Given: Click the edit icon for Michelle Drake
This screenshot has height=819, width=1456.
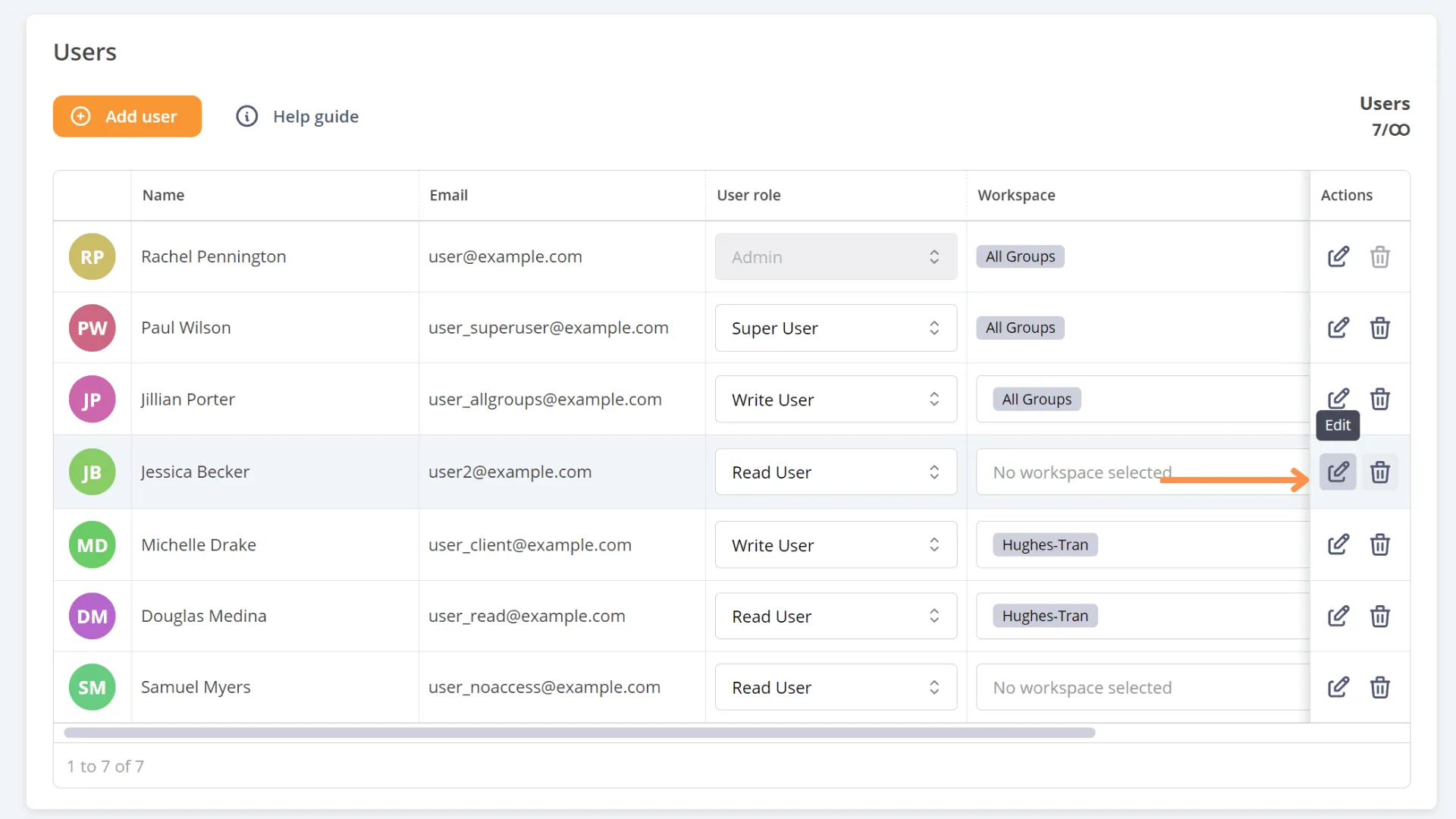Looking at the screenshot, I should coord(1338,544).
